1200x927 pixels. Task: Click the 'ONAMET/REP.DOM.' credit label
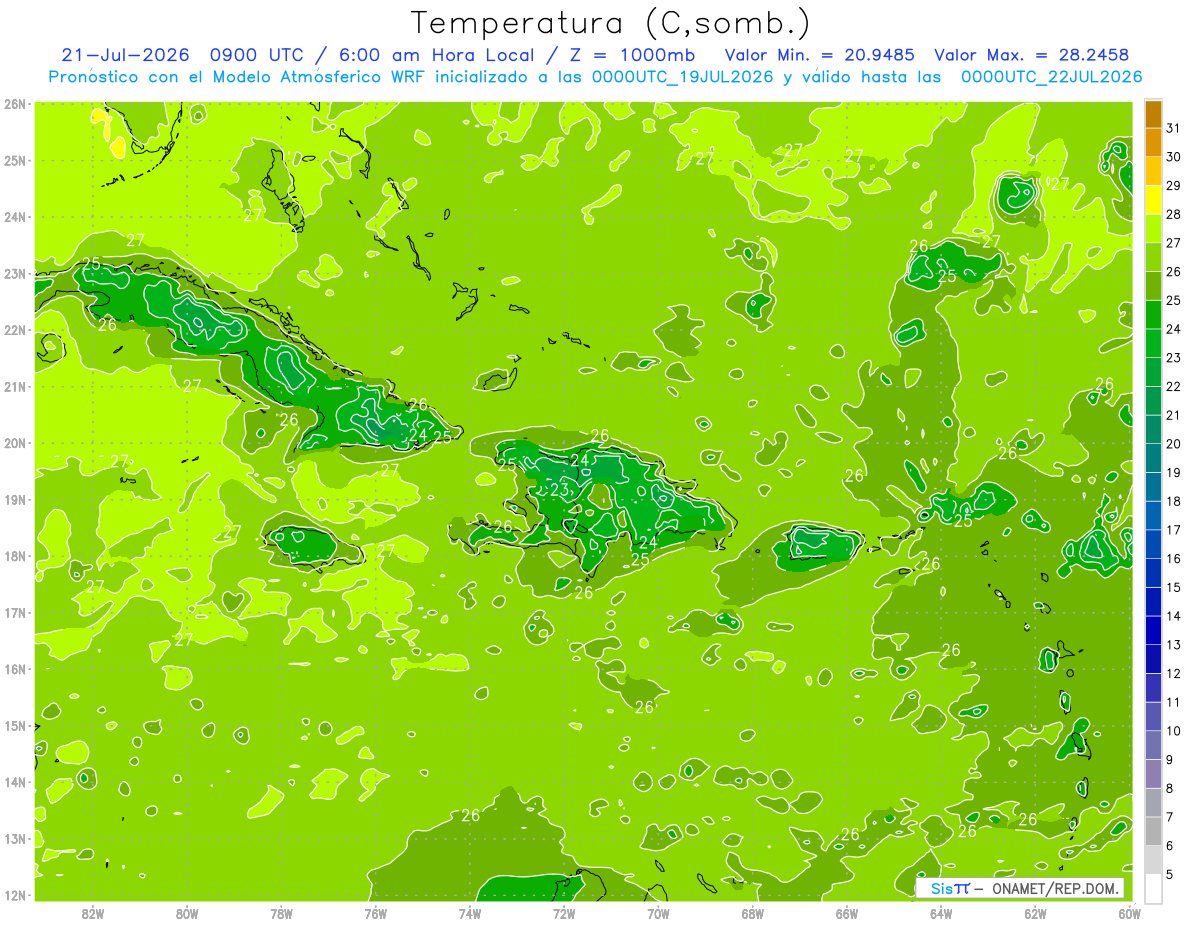pos(1054,888)
